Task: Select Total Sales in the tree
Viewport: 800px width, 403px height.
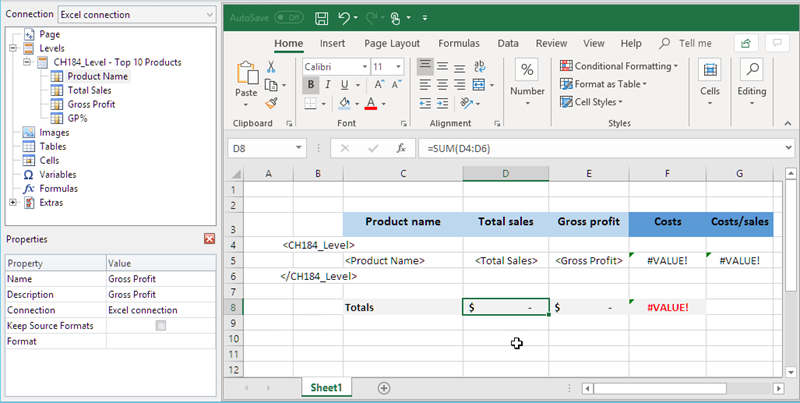Action: click(x=90, y=90)
